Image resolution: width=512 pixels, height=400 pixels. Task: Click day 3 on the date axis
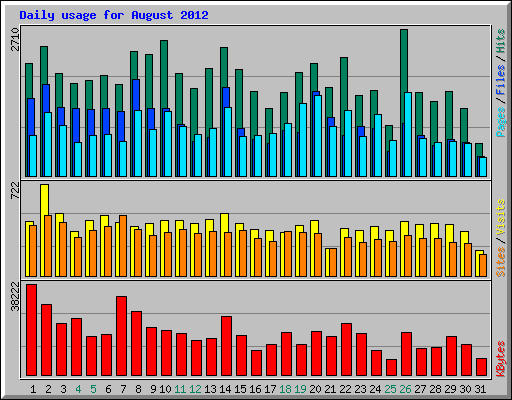63,389
